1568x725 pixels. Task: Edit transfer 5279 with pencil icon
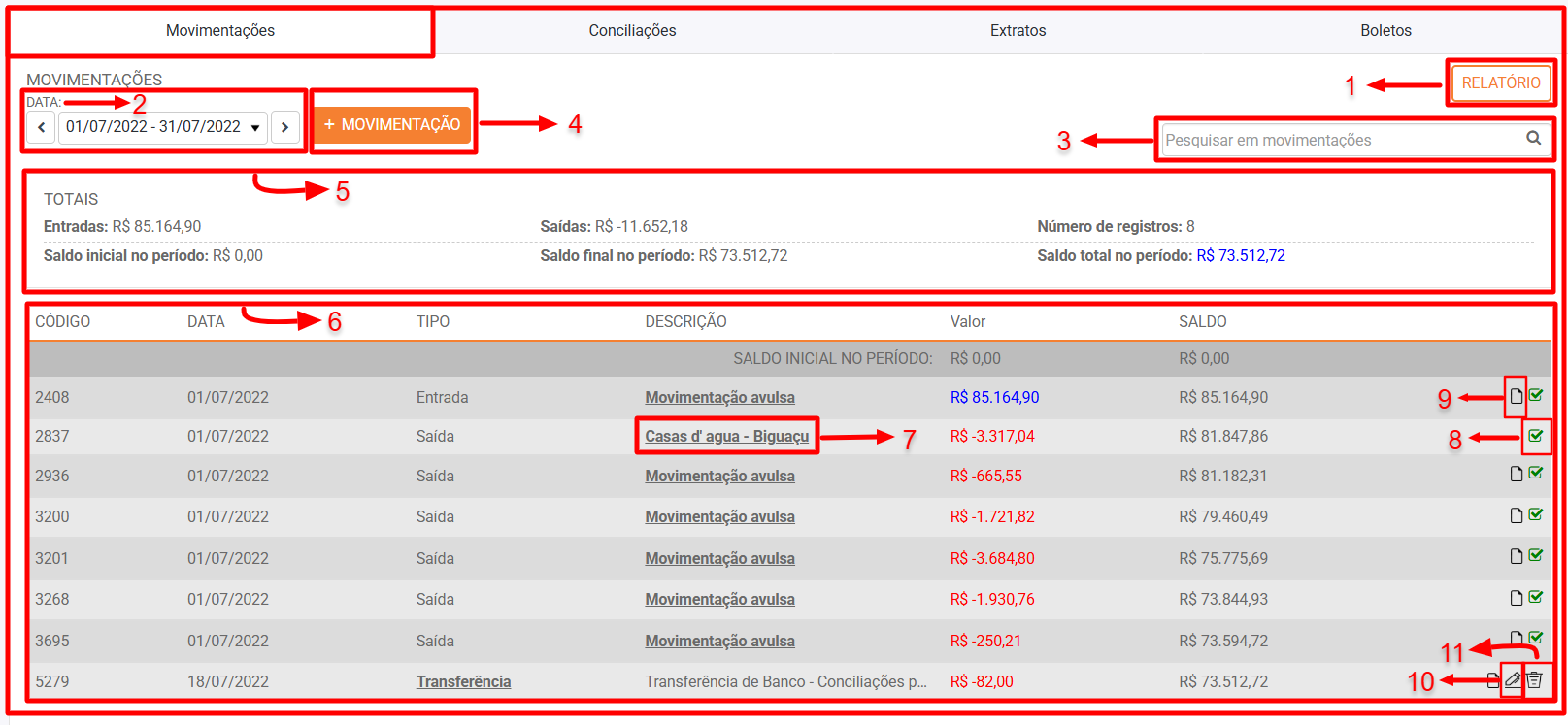1513,680
